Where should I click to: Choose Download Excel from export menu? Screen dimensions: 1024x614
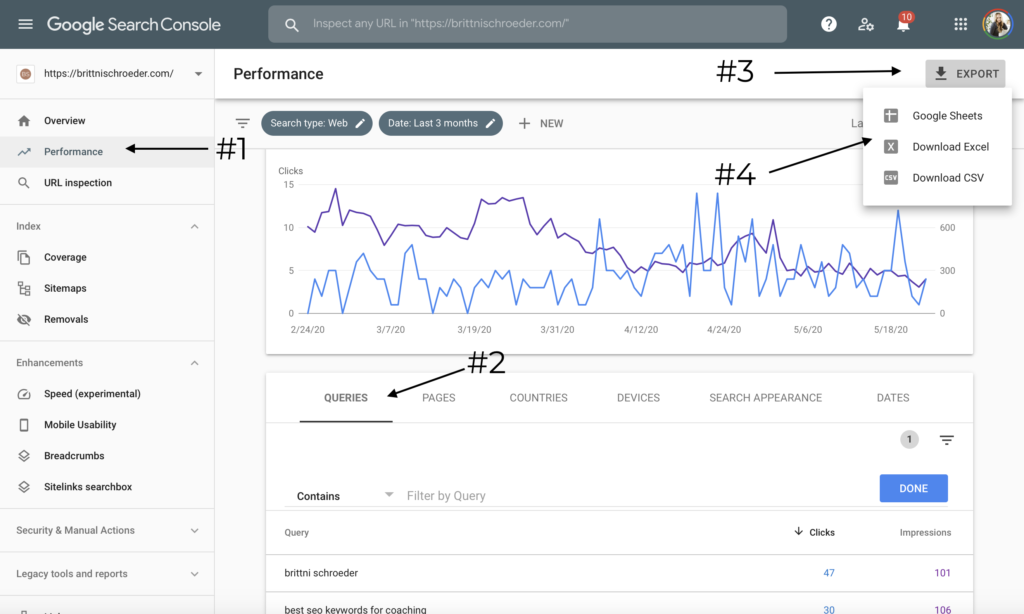tap(937, 147)
